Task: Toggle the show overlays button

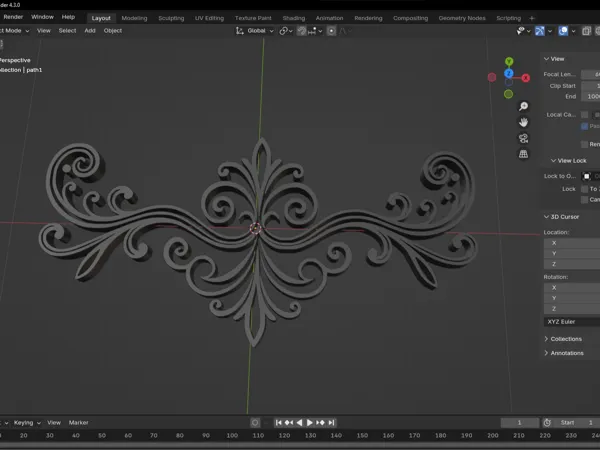Action: pos(563,31)
